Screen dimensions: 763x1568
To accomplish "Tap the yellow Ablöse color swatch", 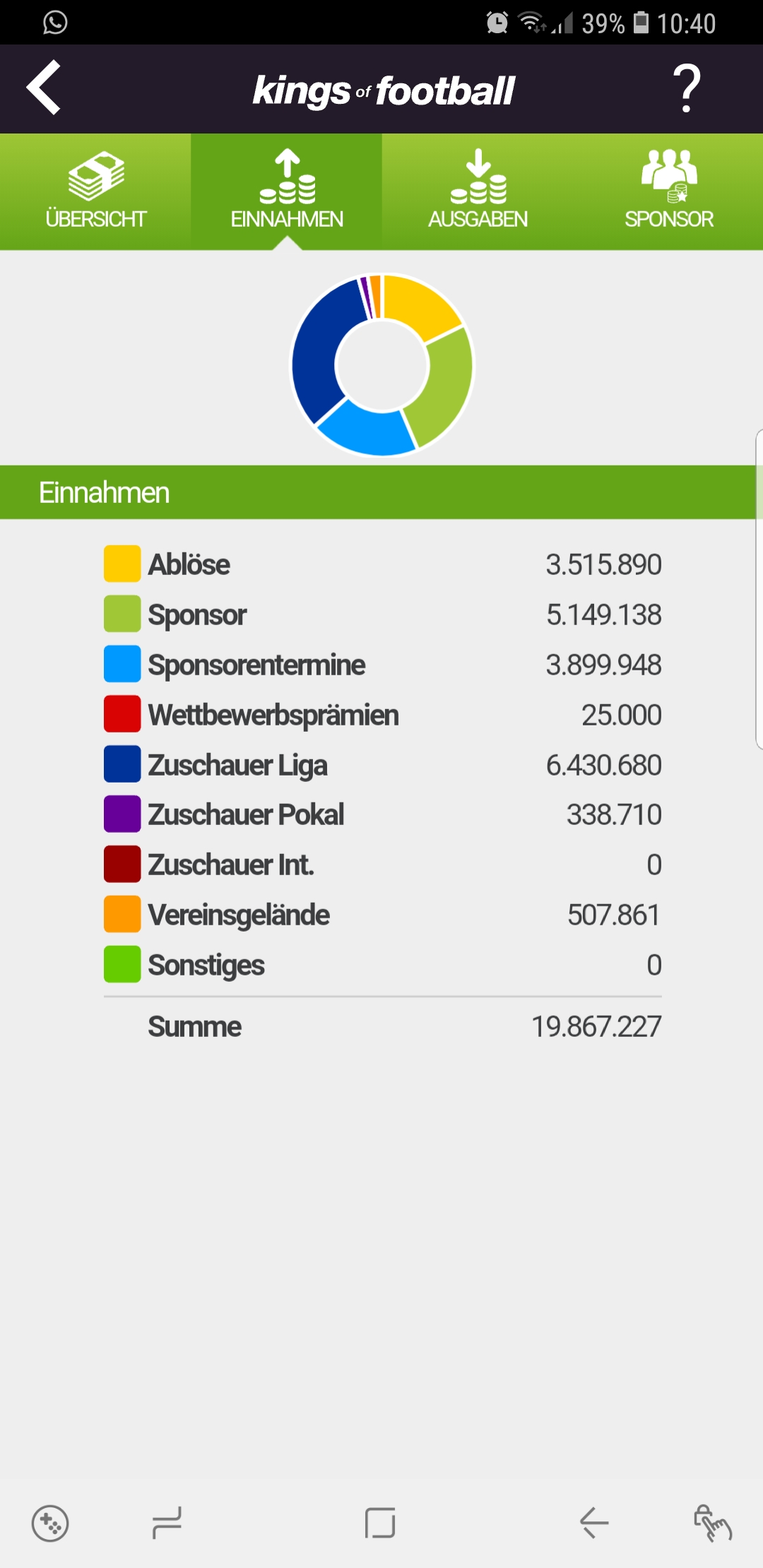I will [x=122, y=564].
